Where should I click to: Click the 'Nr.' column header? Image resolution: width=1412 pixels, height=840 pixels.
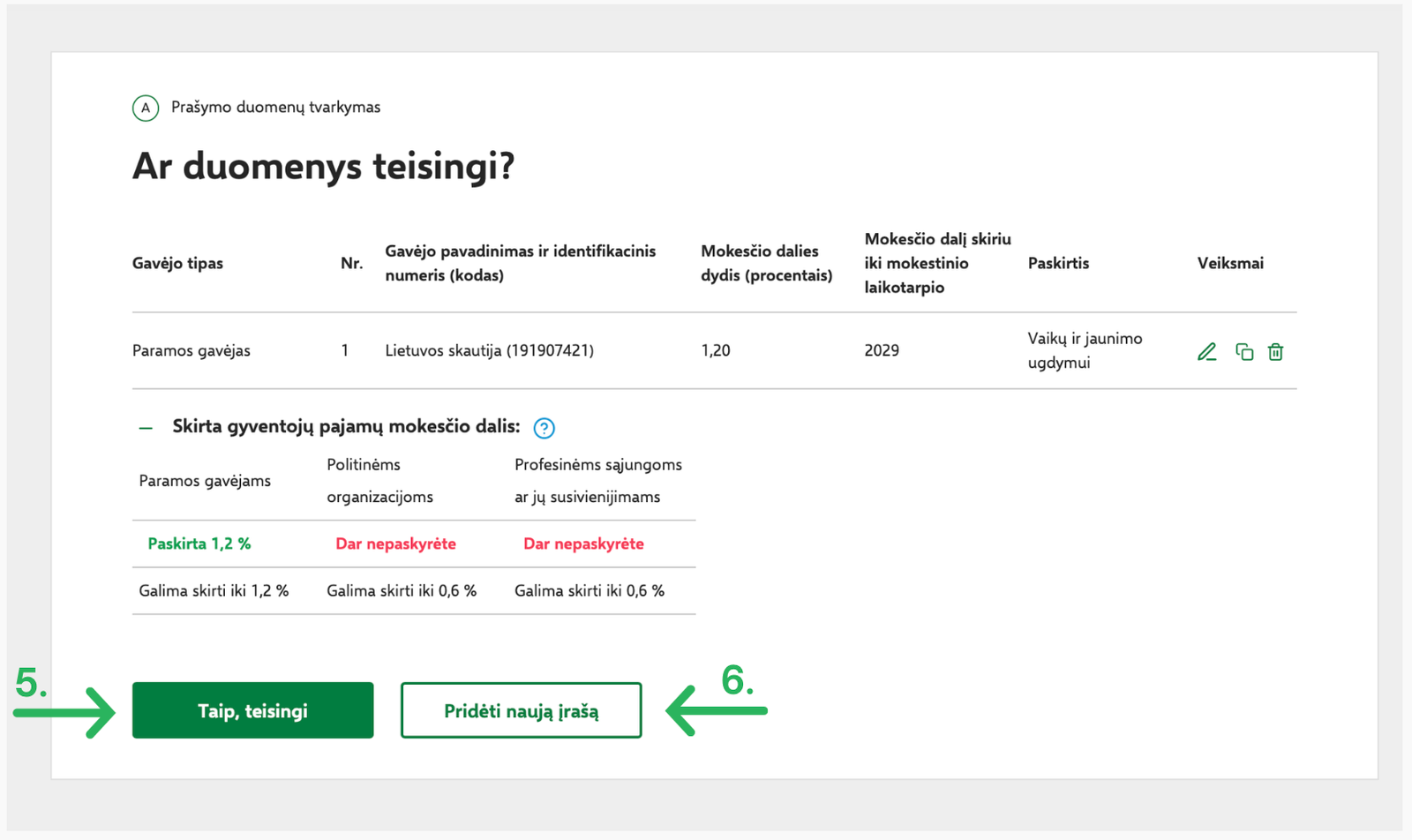click(x=351, y=263)
